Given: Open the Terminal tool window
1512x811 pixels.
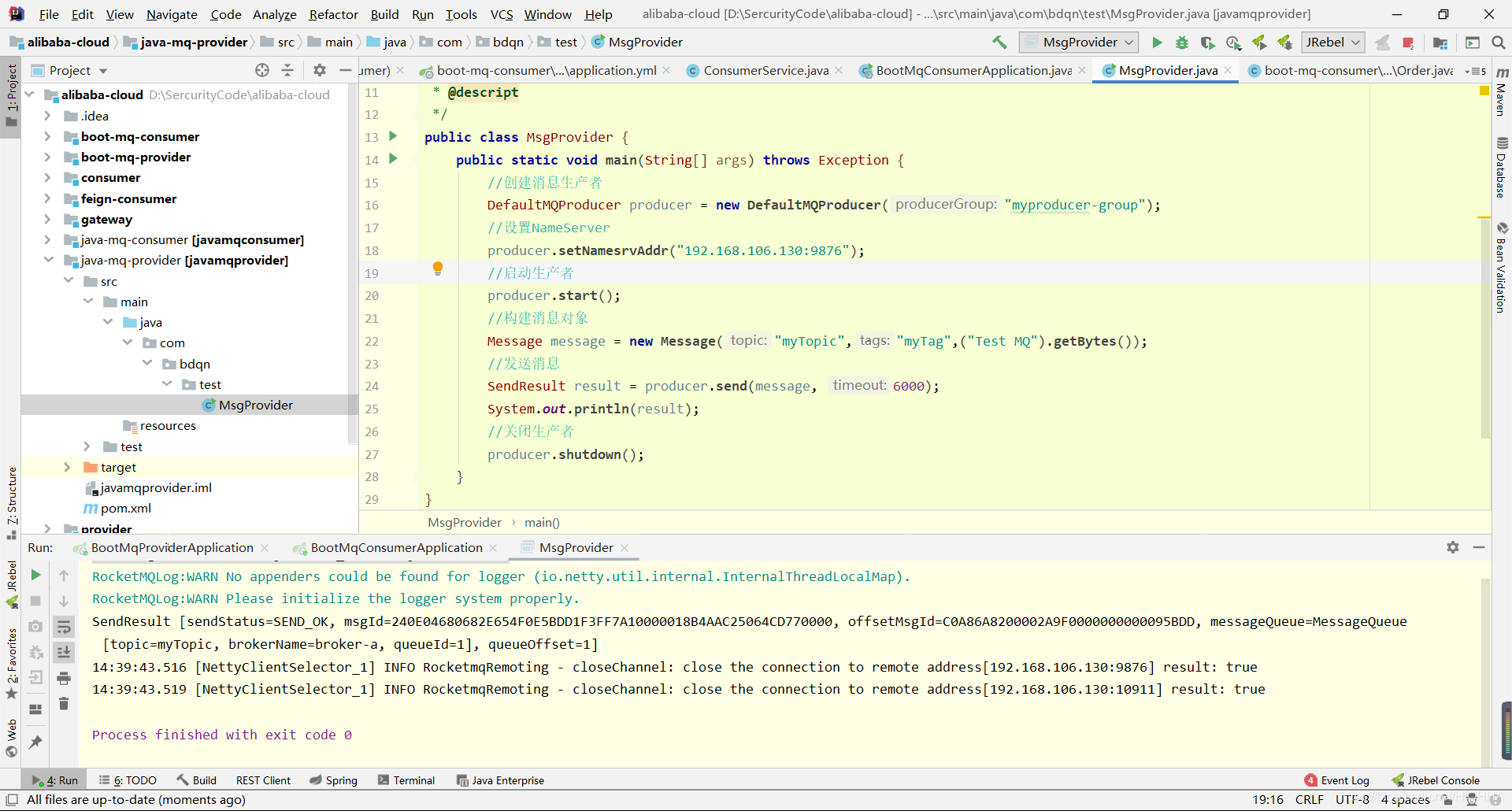Looking at the screenshot, I should (x=406, y=780).
